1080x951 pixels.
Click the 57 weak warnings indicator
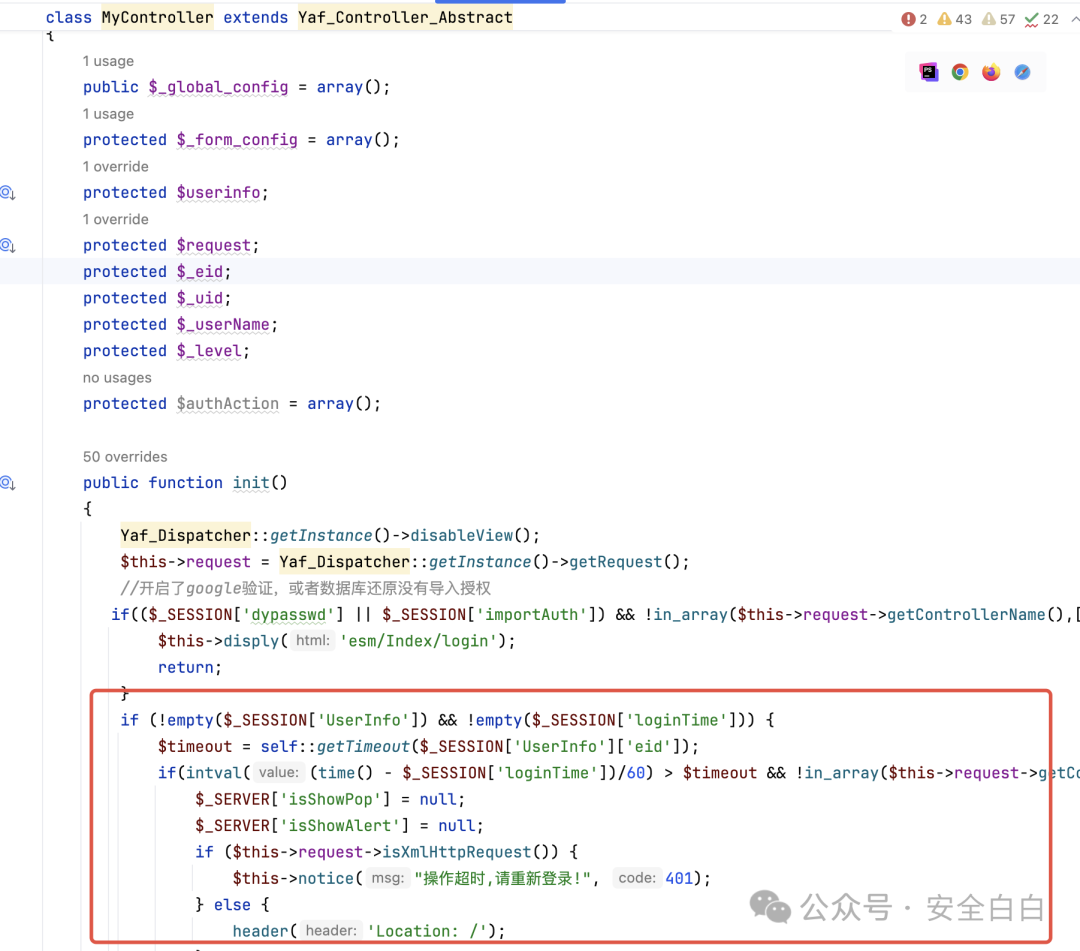click(999, 19)
